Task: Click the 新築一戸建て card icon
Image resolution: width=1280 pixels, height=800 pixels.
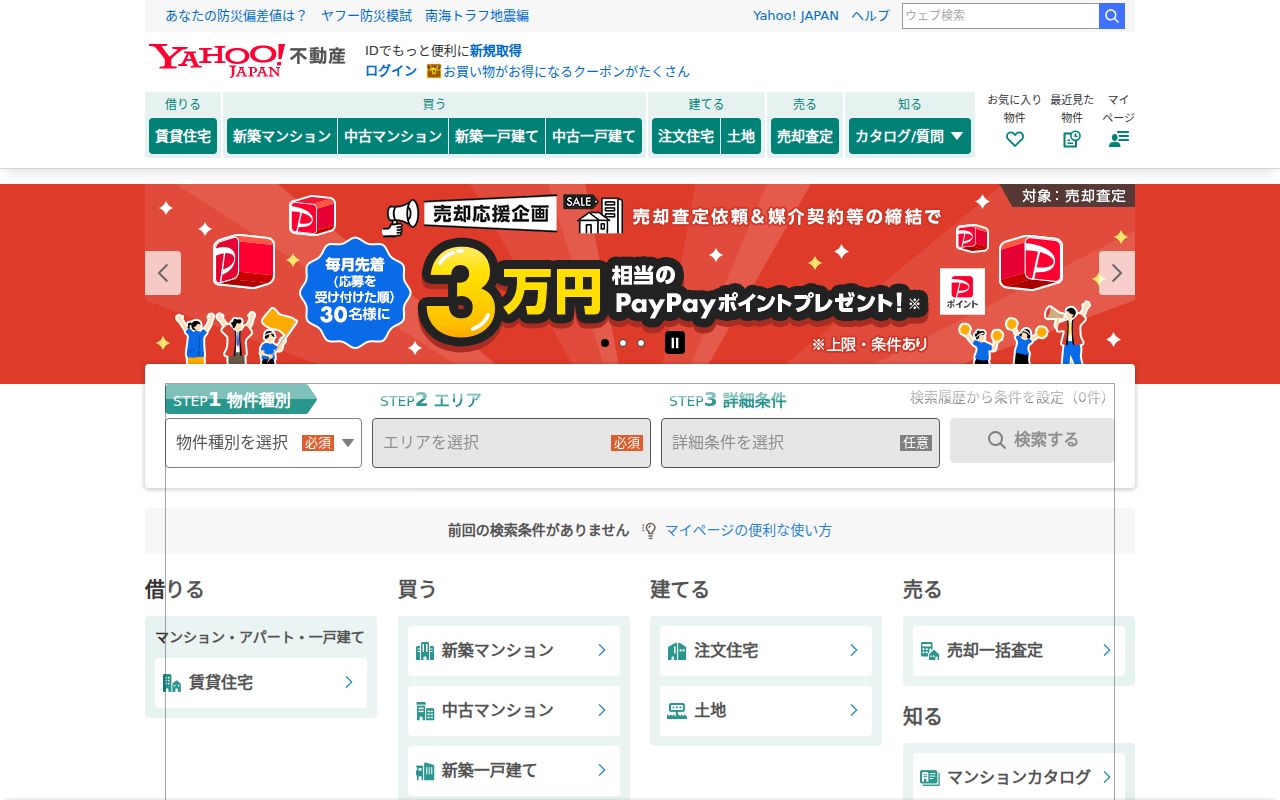Action: coord(425,771)
